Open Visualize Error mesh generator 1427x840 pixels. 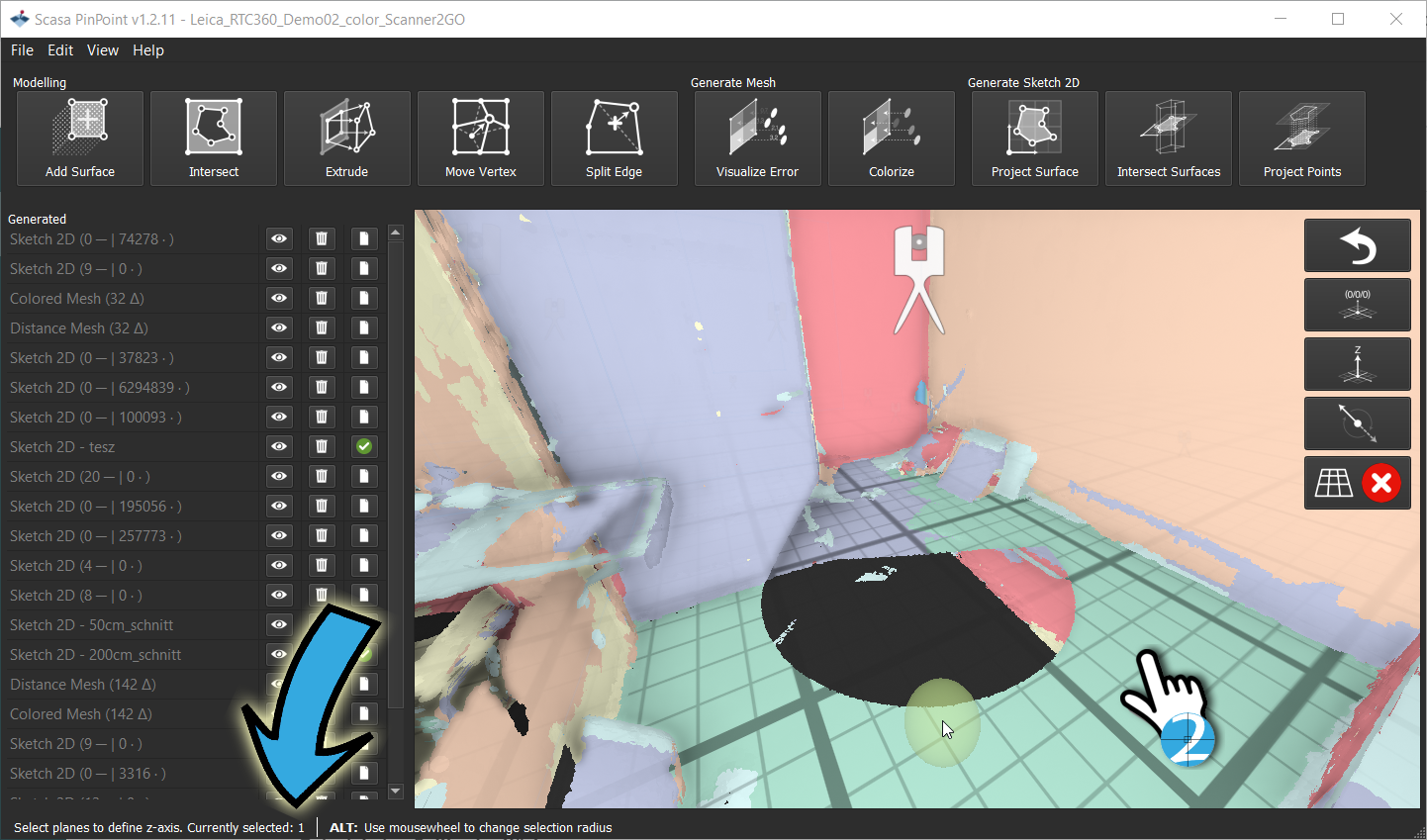point(758,139)
